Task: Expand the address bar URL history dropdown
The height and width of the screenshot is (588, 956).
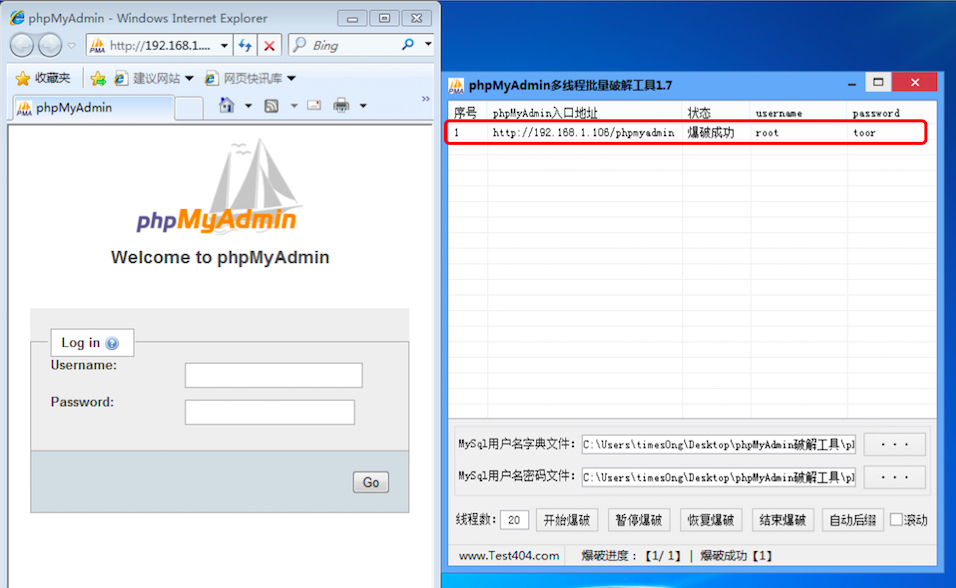Action: (x=224, y=46)
